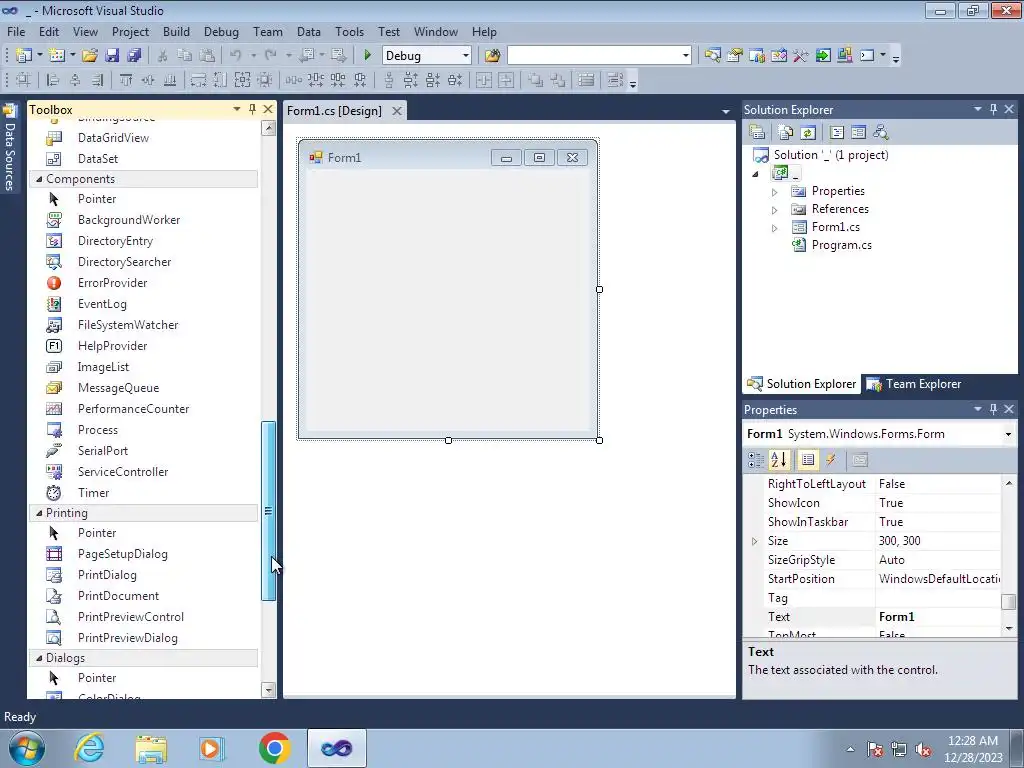Click the Properties page icon in the Properties panel
Screen dimensions: 1024x768
860,460
